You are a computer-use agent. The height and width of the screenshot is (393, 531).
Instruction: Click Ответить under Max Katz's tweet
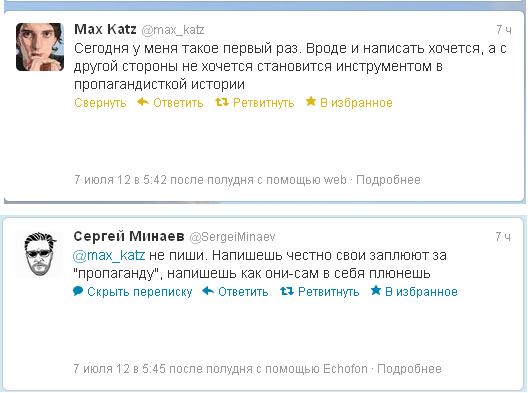(178, 103)
